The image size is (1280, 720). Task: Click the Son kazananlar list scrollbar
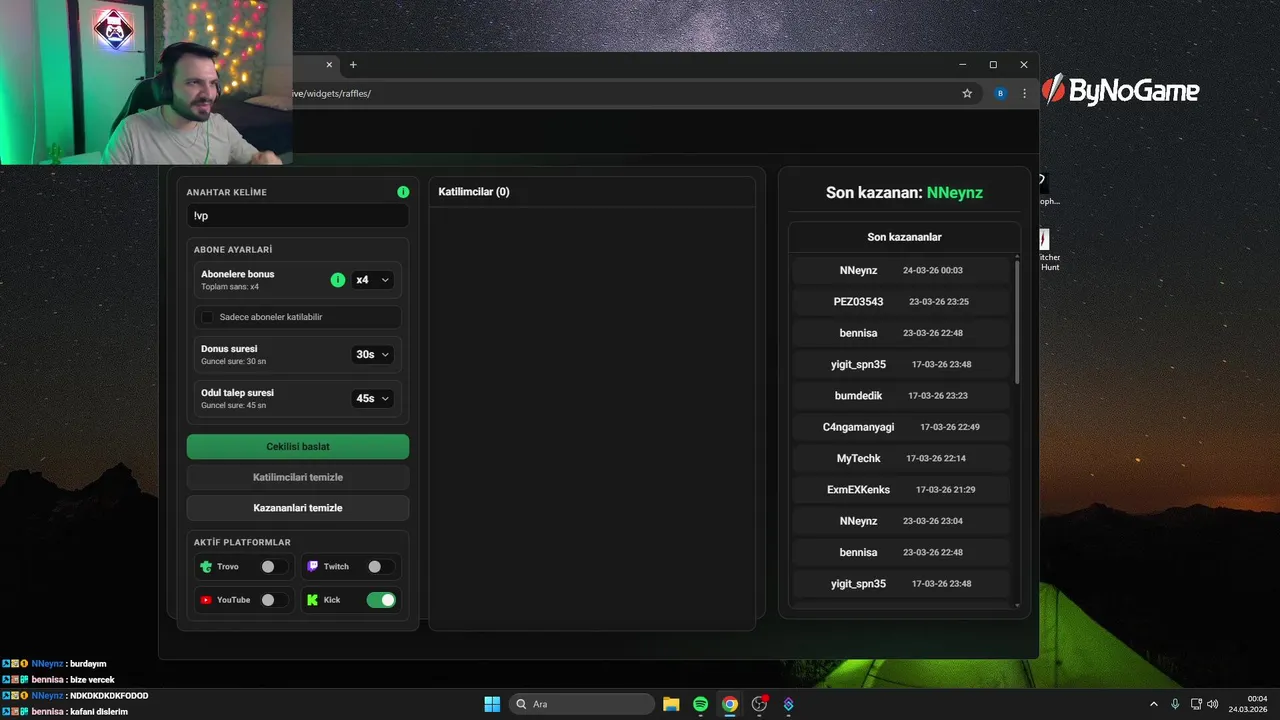[1017, 322]
